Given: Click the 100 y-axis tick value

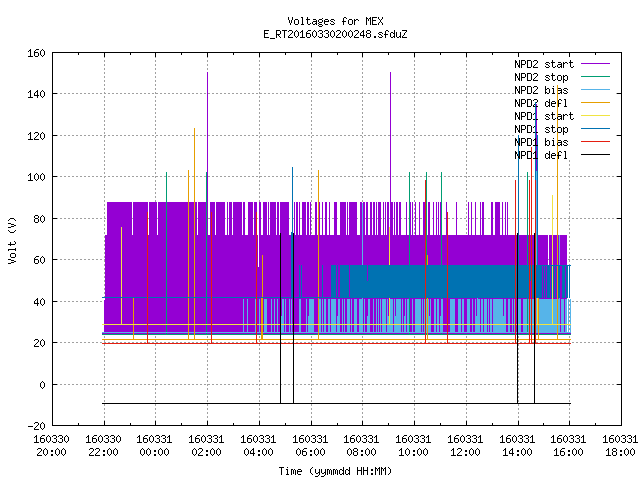Looking at the screenshot, I should click(x=36, y=177).
